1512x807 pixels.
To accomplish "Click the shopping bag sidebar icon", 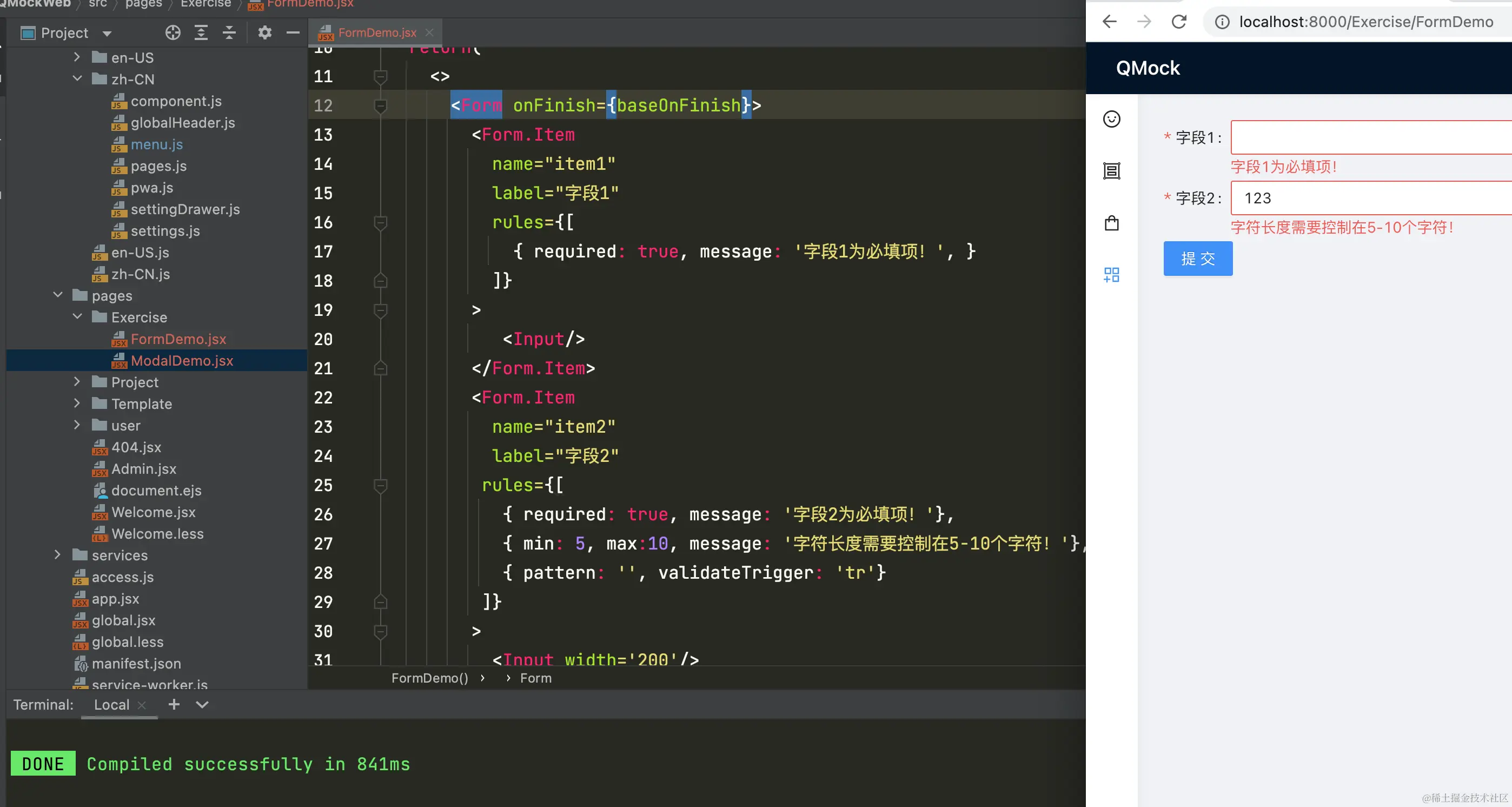I will pyautogui.click(x=1112, y=223).
